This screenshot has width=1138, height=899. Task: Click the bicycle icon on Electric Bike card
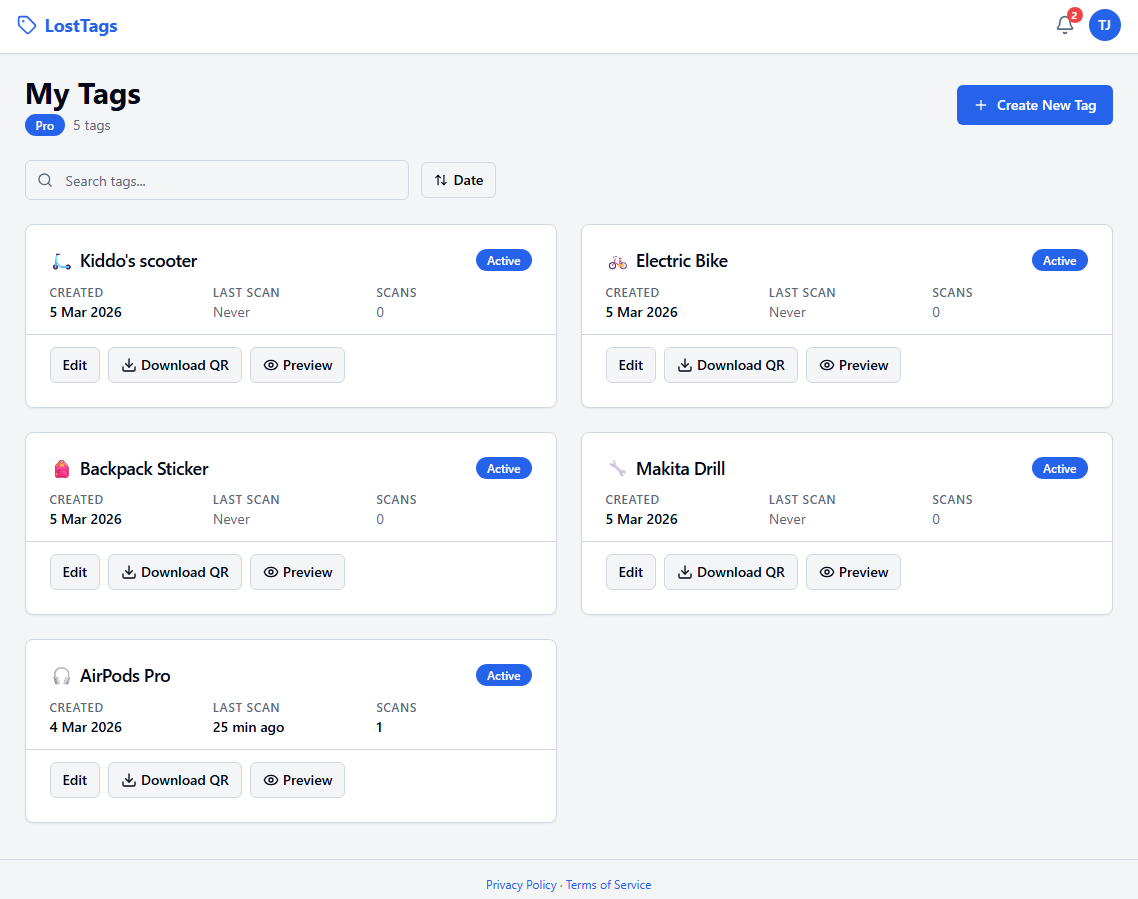616,260
